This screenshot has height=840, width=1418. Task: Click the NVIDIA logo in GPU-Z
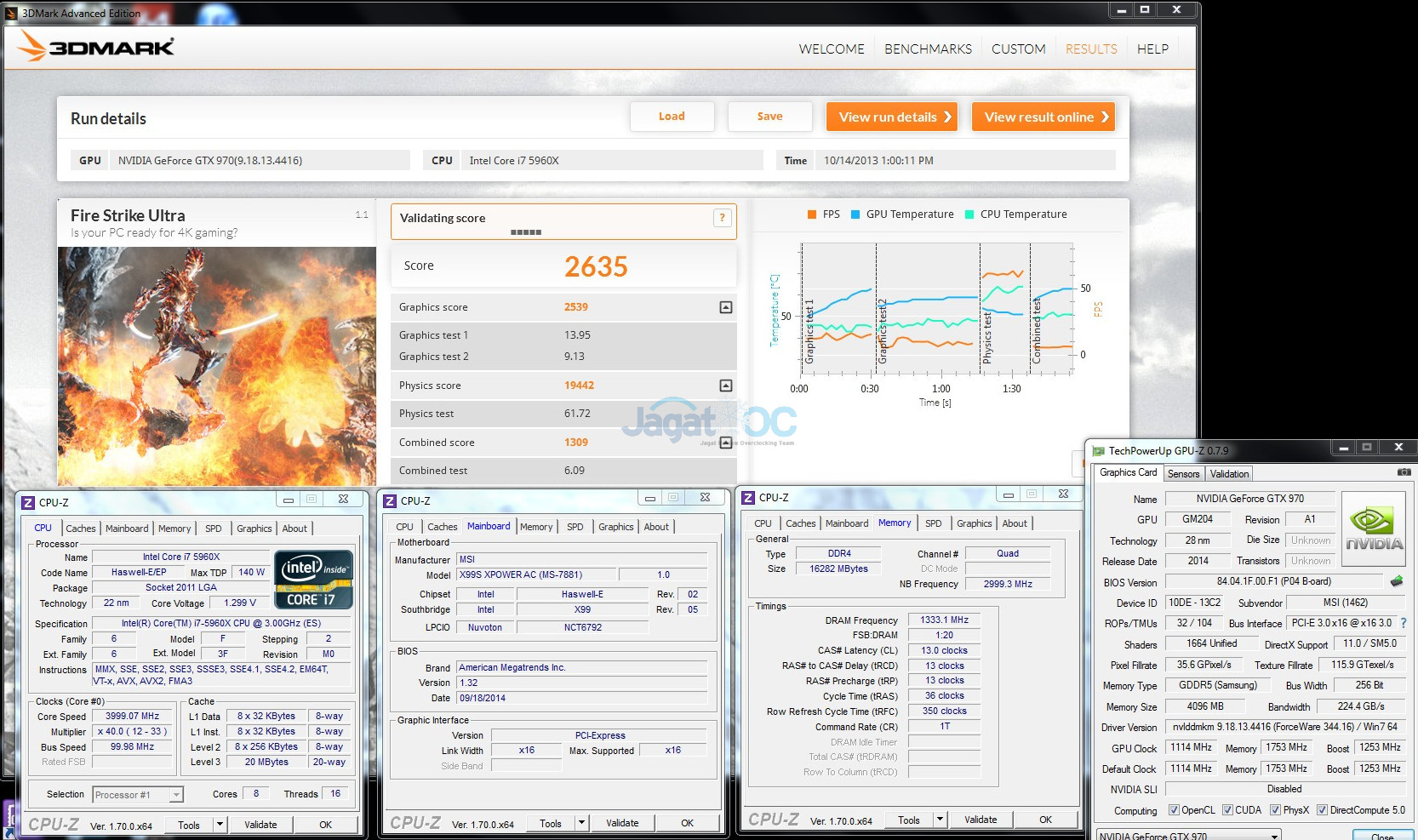pyautogui.click(x=1373, y=528)
